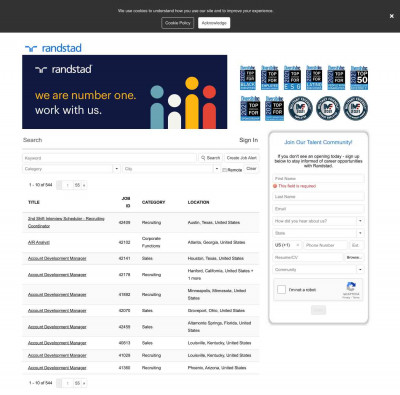Open Account Development Manager job in Minneapolis

click(x=57, y=295)
